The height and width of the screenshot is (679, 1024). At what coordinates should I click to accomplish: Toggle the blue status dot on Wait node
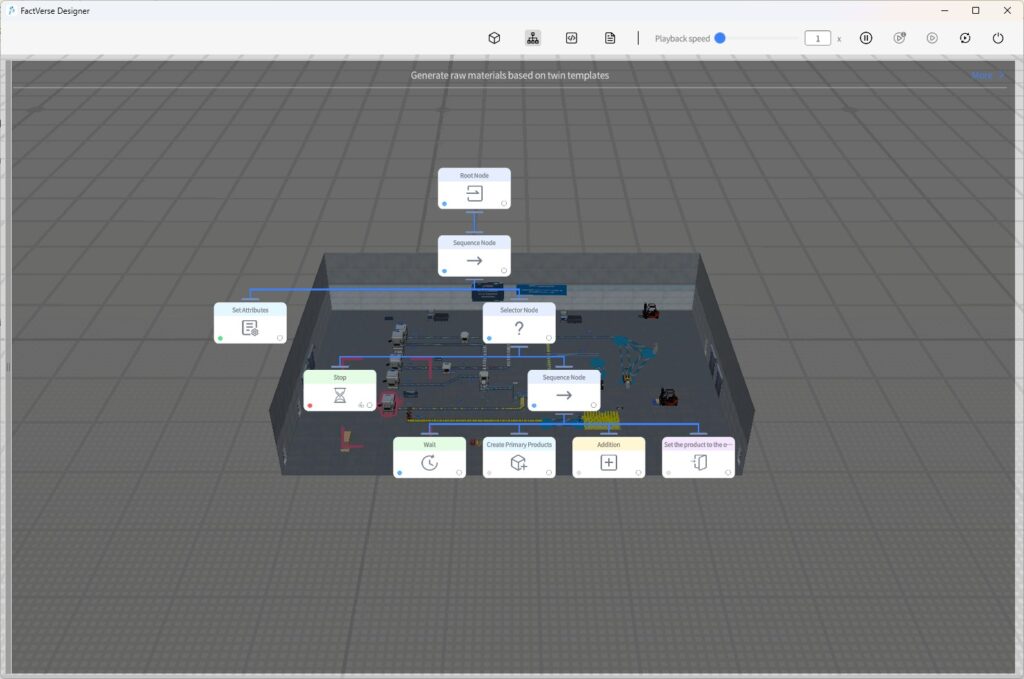point(400,473)
